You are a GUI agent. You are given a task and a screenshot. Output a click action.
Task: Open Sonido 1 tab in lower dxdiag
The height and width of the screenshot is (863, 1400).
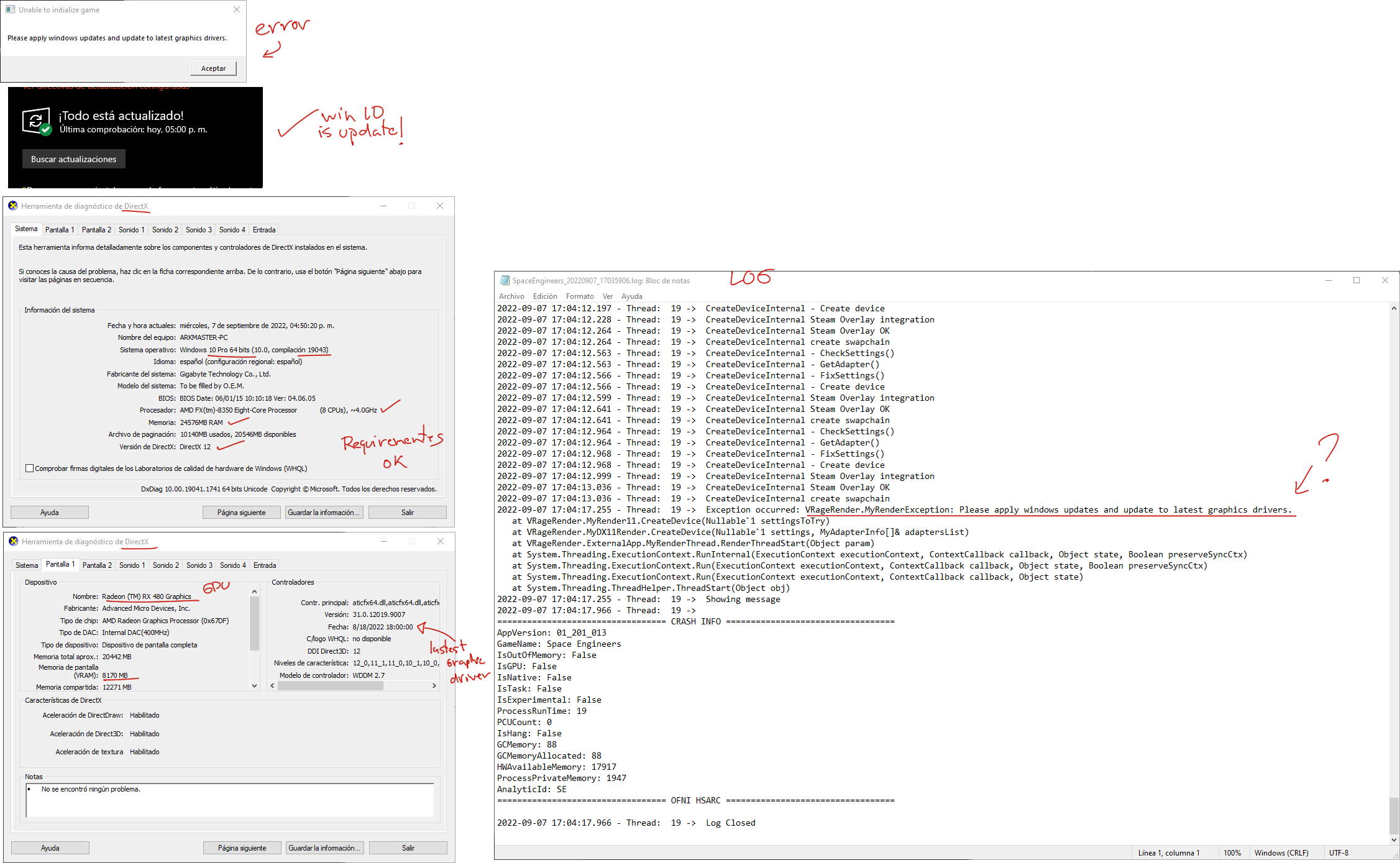tap(132, 565)
